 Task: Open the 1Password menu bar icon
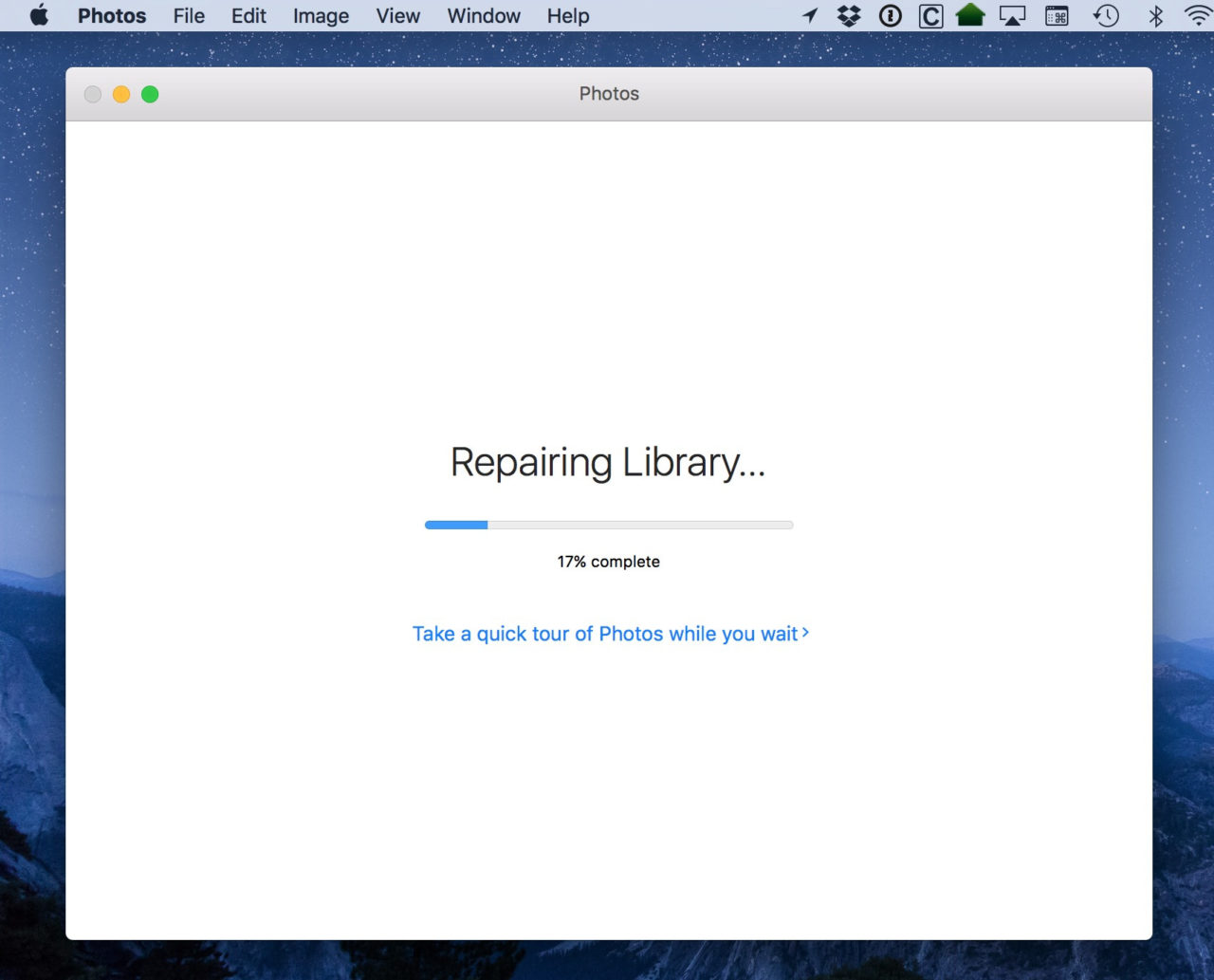[x=890, y=15]
